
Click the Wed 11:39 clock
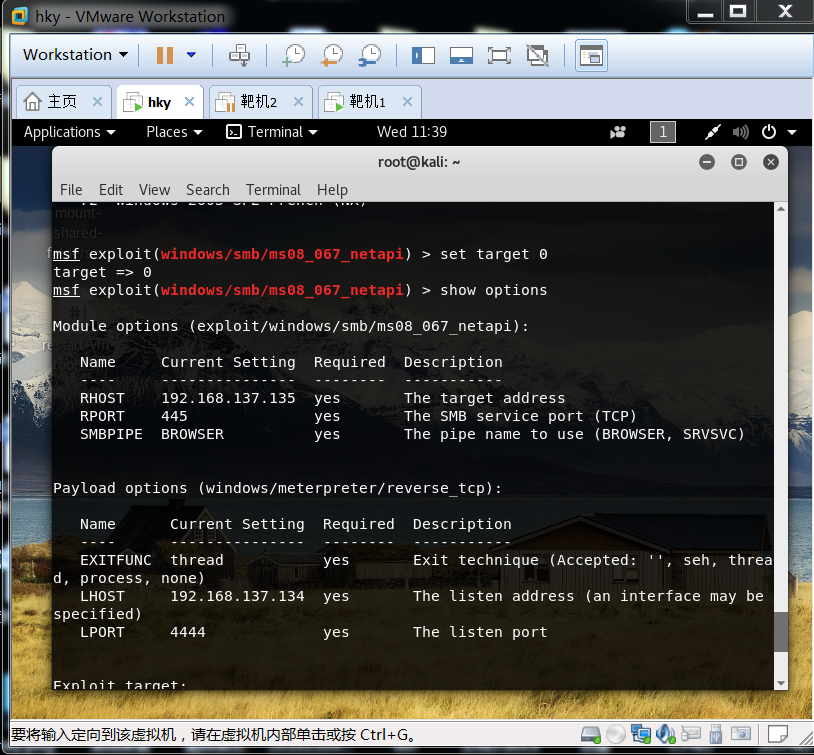click(x=412, y=132)
